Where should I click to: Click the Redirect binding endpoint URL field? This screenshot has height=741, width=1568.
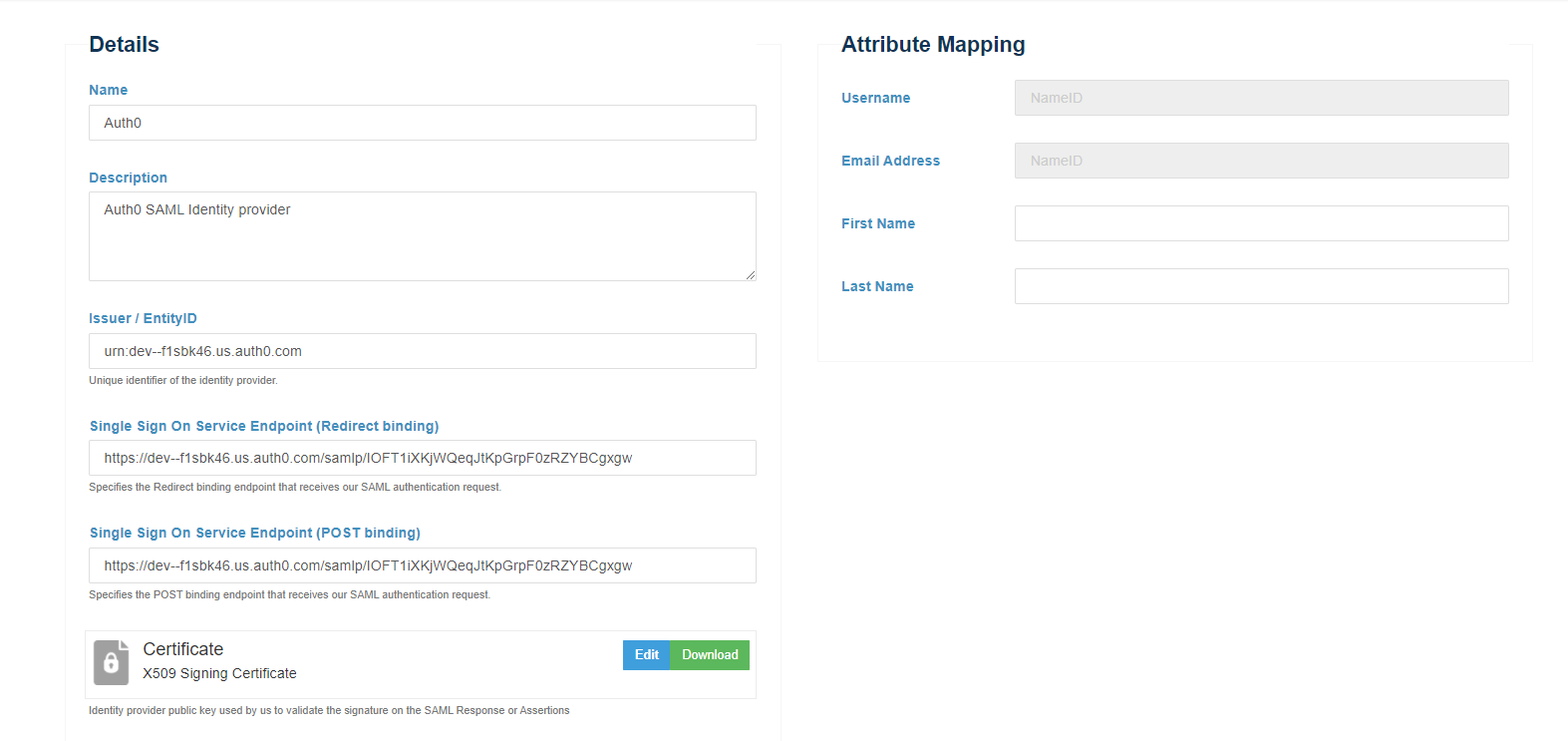[422, 458]
